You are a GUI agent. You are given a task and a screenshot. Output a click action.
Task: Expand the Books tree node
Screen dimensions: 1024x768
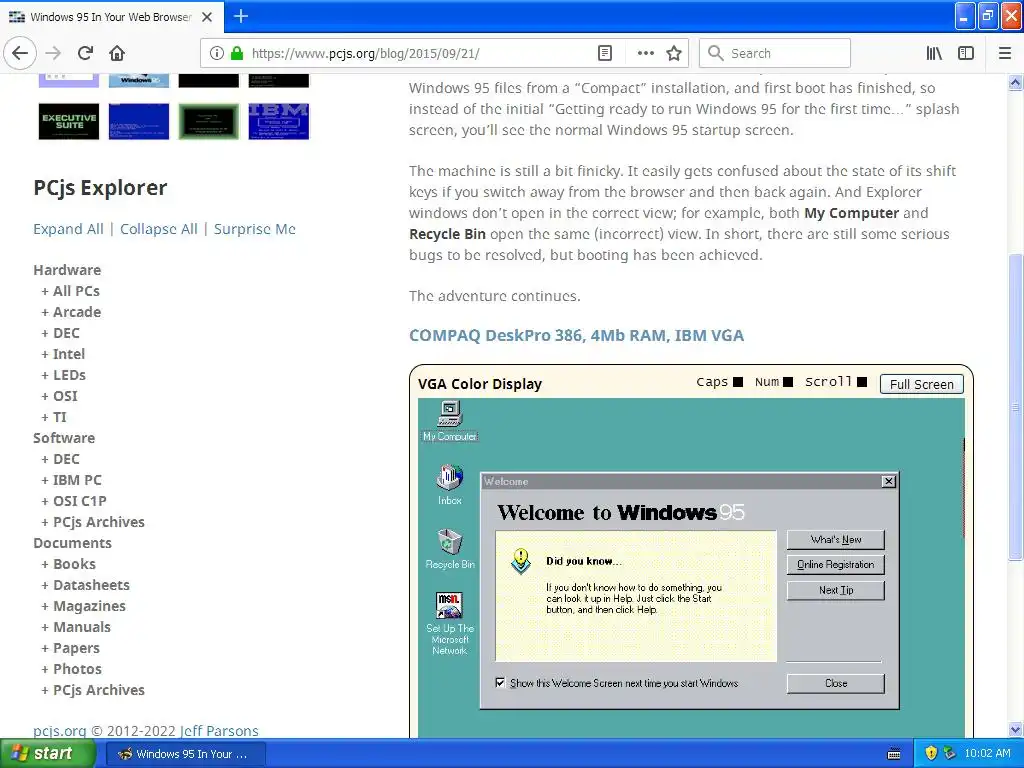click(x=69, y=564)
